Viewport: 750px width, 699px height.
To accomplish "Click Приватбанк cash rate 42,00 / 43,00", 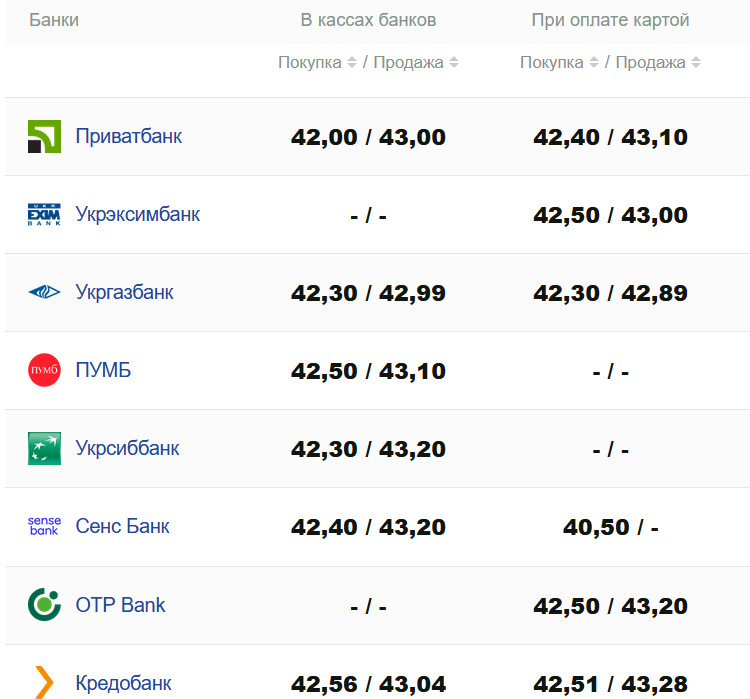I will [368, 137].
